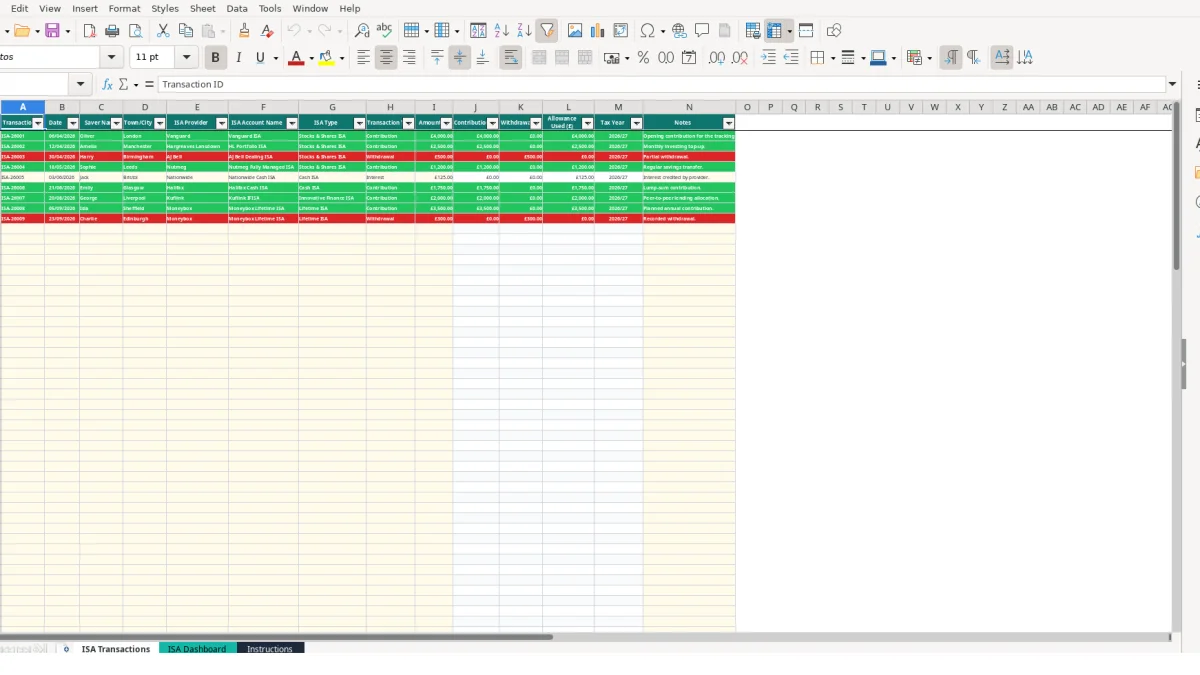Apply yellow background highlight color

[326, 58]
